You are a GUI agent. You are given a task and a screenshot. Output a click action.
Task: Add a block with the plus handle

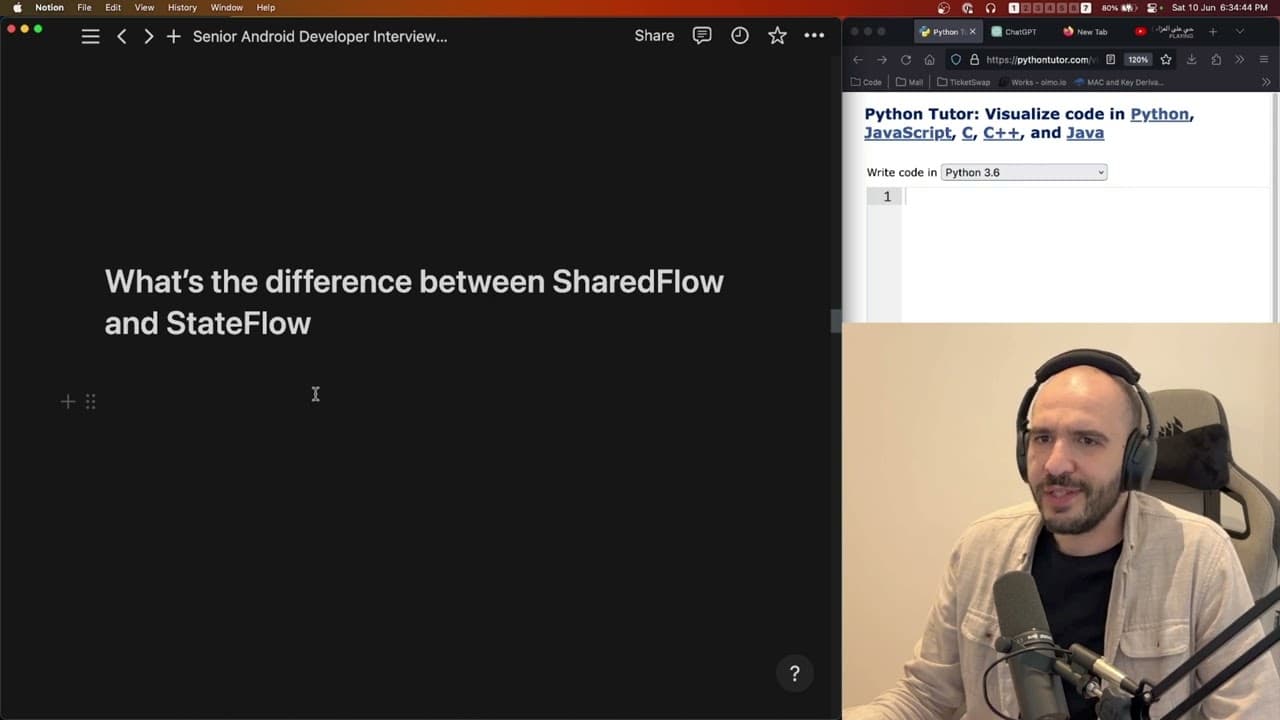(x=68, y=401)
